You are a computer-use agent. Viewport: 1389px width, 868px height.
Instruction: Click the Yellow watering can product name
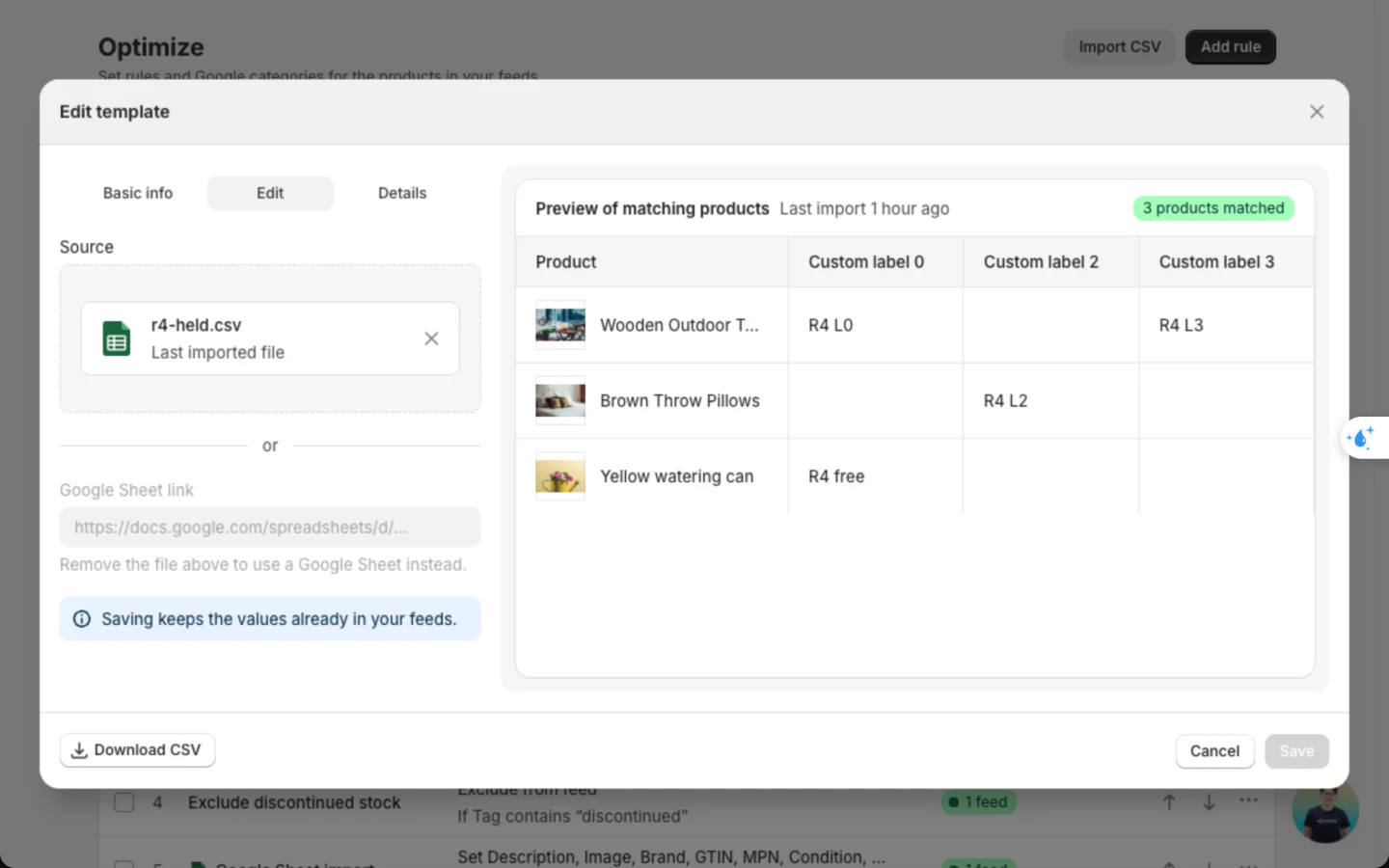677,476
